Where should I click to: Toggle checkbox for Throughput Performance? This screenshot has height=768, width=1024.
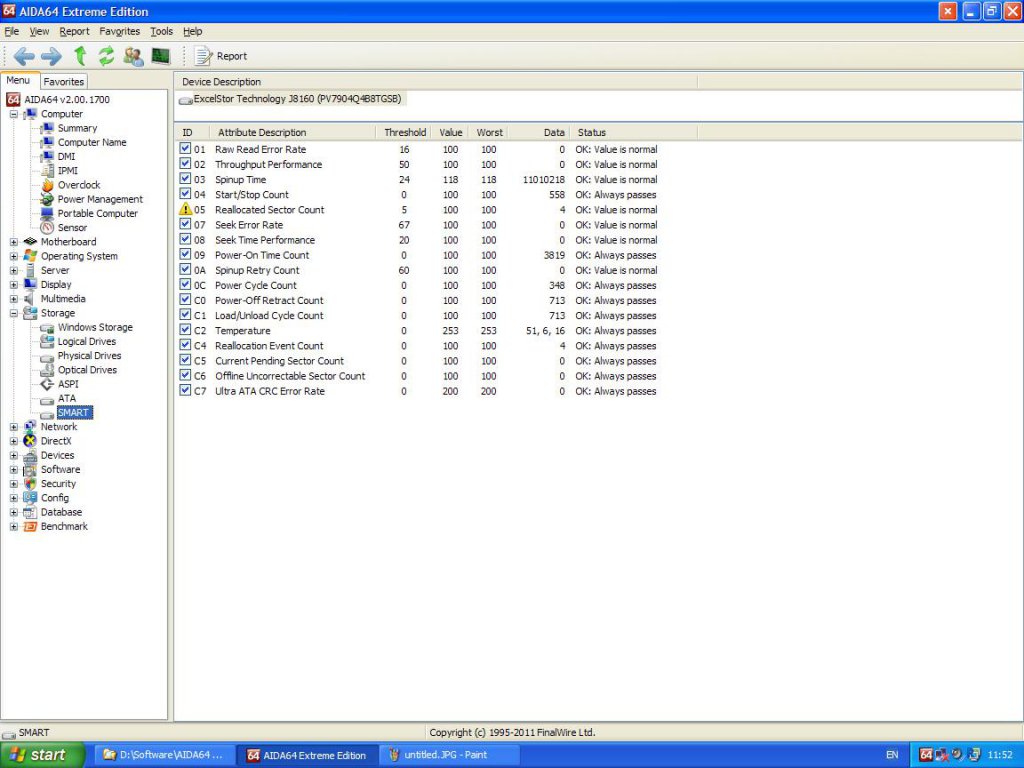[185, 164]
